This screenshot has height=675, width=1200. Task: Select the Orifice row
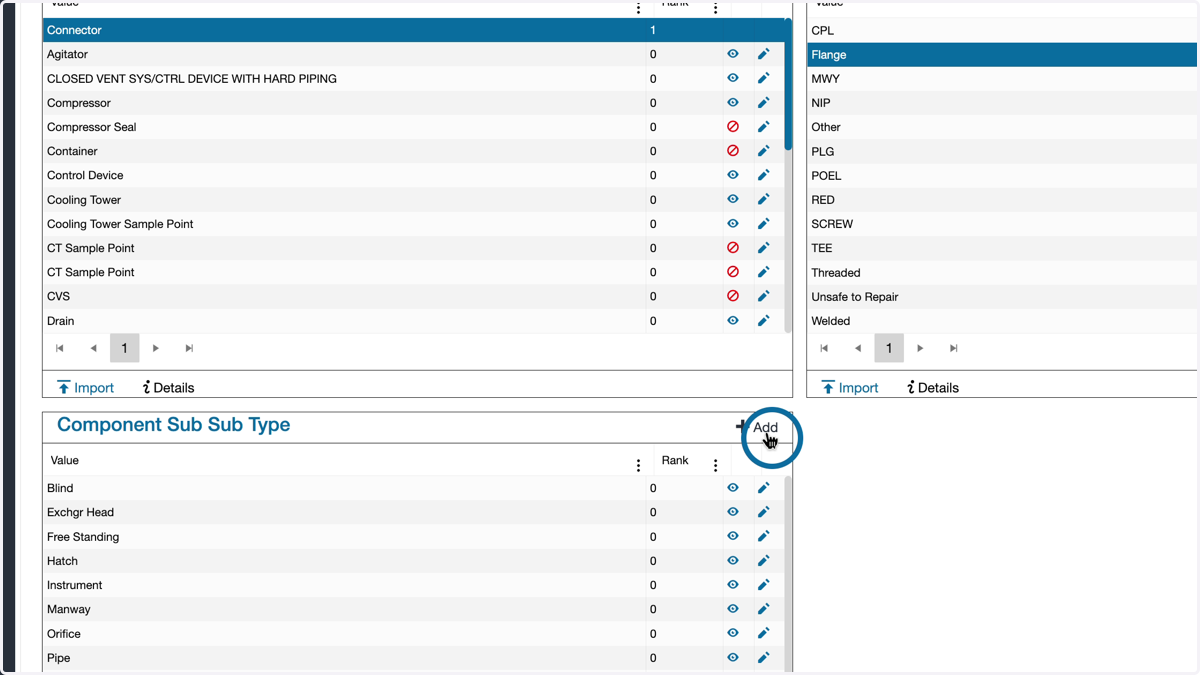(x=414, y=633)
